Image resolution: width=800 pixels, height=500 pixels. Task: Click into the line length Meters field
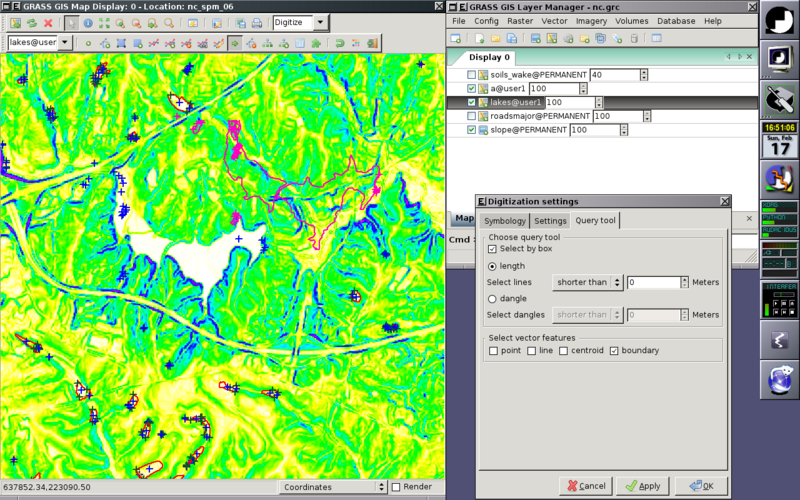(654, 282)
